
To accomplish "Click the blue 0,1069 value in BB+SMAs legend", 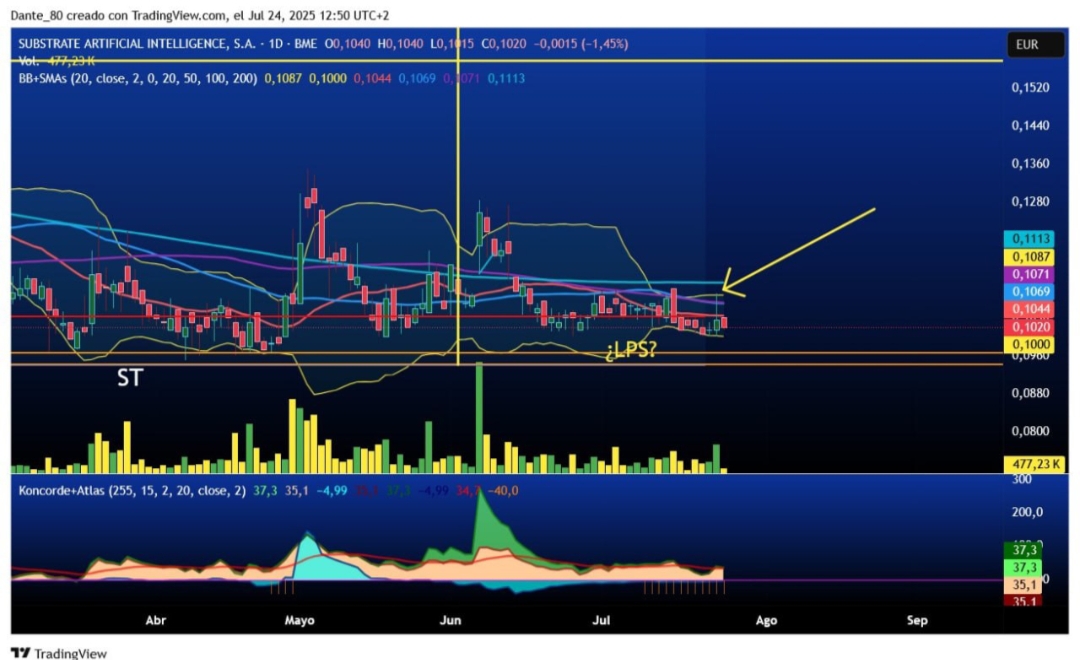I will (x=417, y=79).
